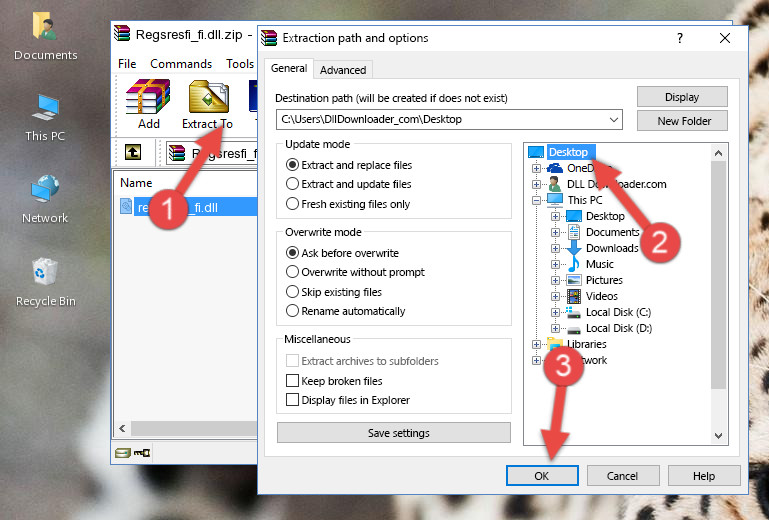Enable Keep broken files checkbox

coord(292,381)
